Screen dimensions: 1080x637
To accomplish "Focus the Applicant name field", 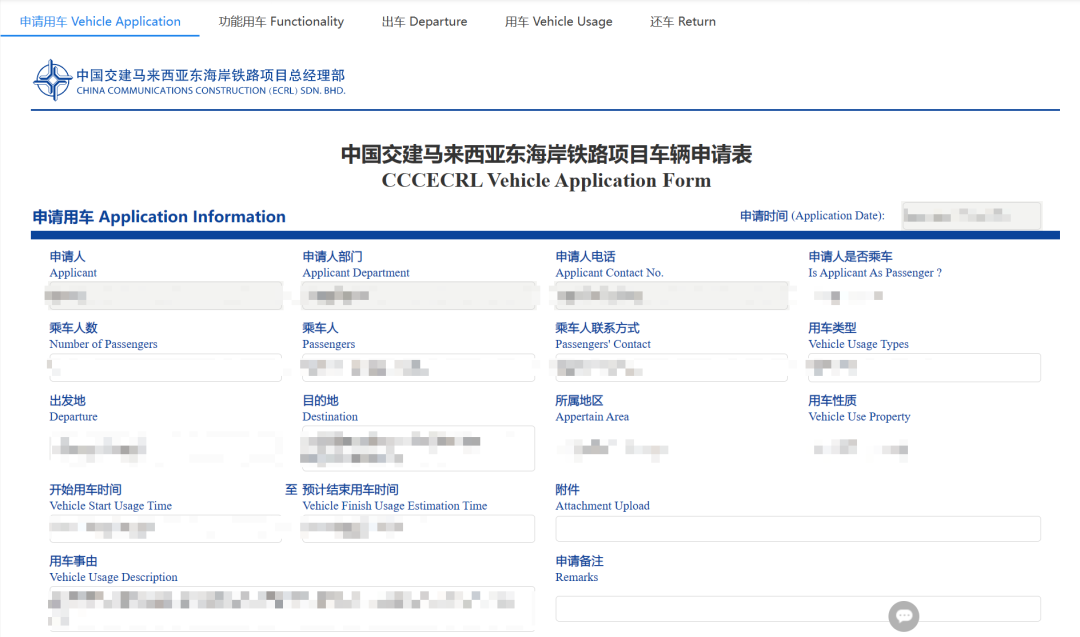I will point(165,295).
